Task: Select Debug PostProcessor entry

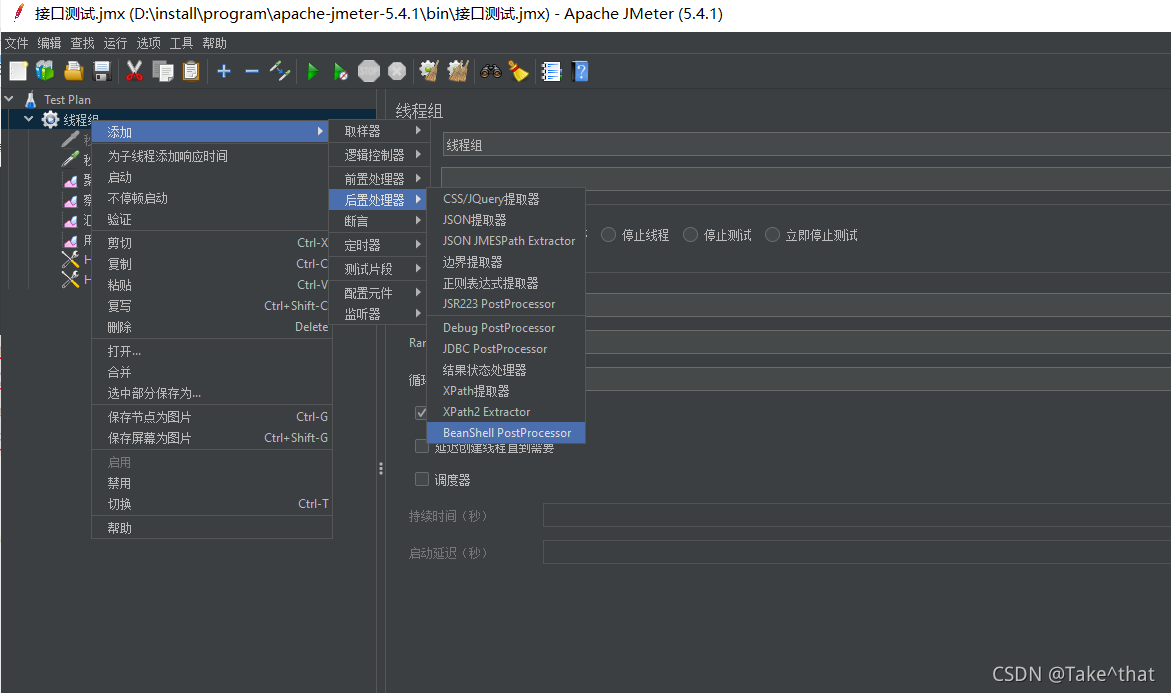Action: pos(506,328)
